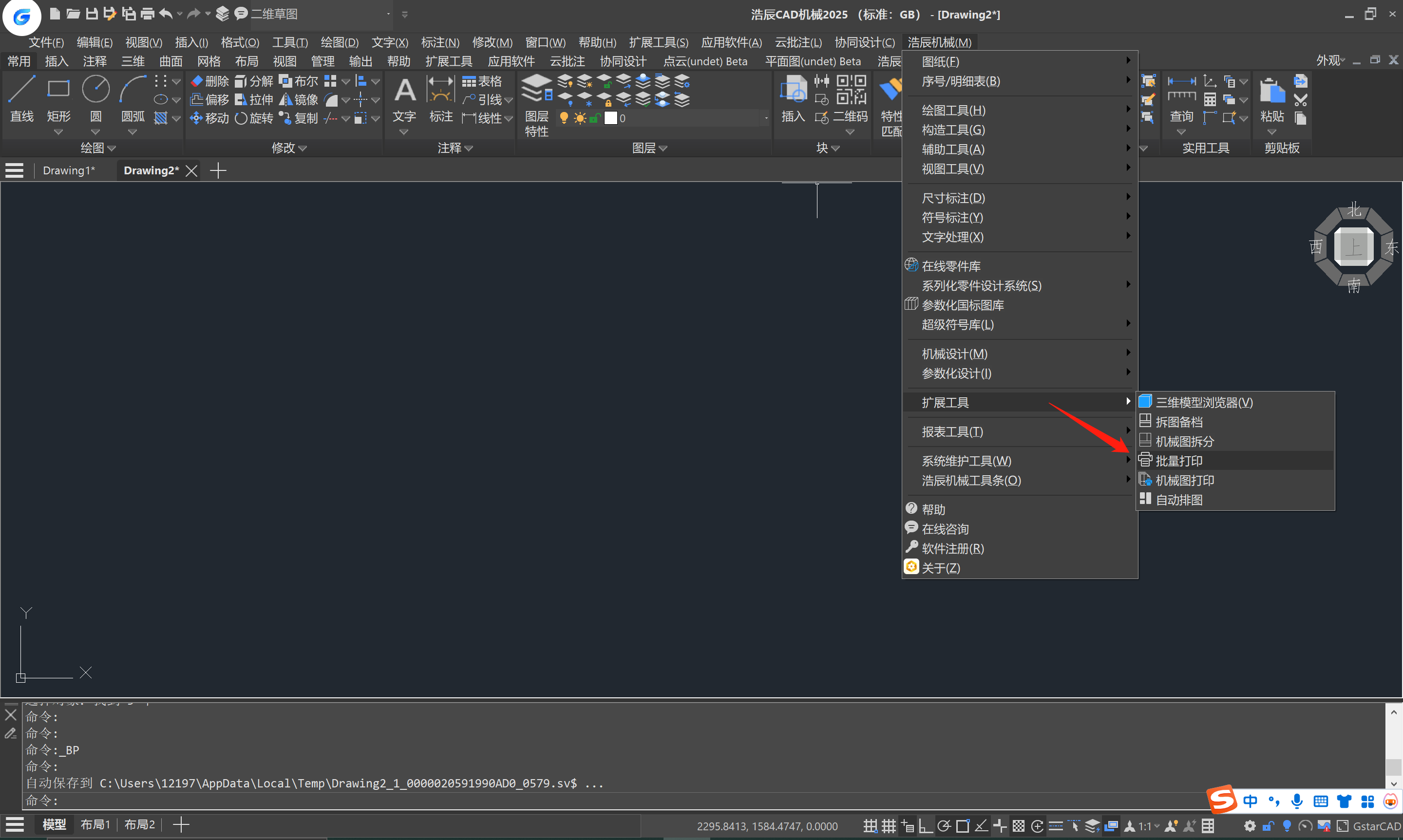
Task: Expand the 绘图 panel dropdown arrow
Action: [x=112, y=149]
